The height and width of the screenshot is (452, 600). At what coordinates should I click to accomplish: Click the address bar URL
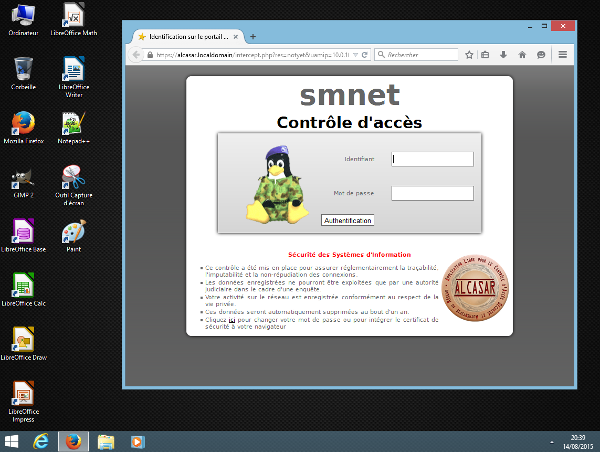tap(253, 55)
